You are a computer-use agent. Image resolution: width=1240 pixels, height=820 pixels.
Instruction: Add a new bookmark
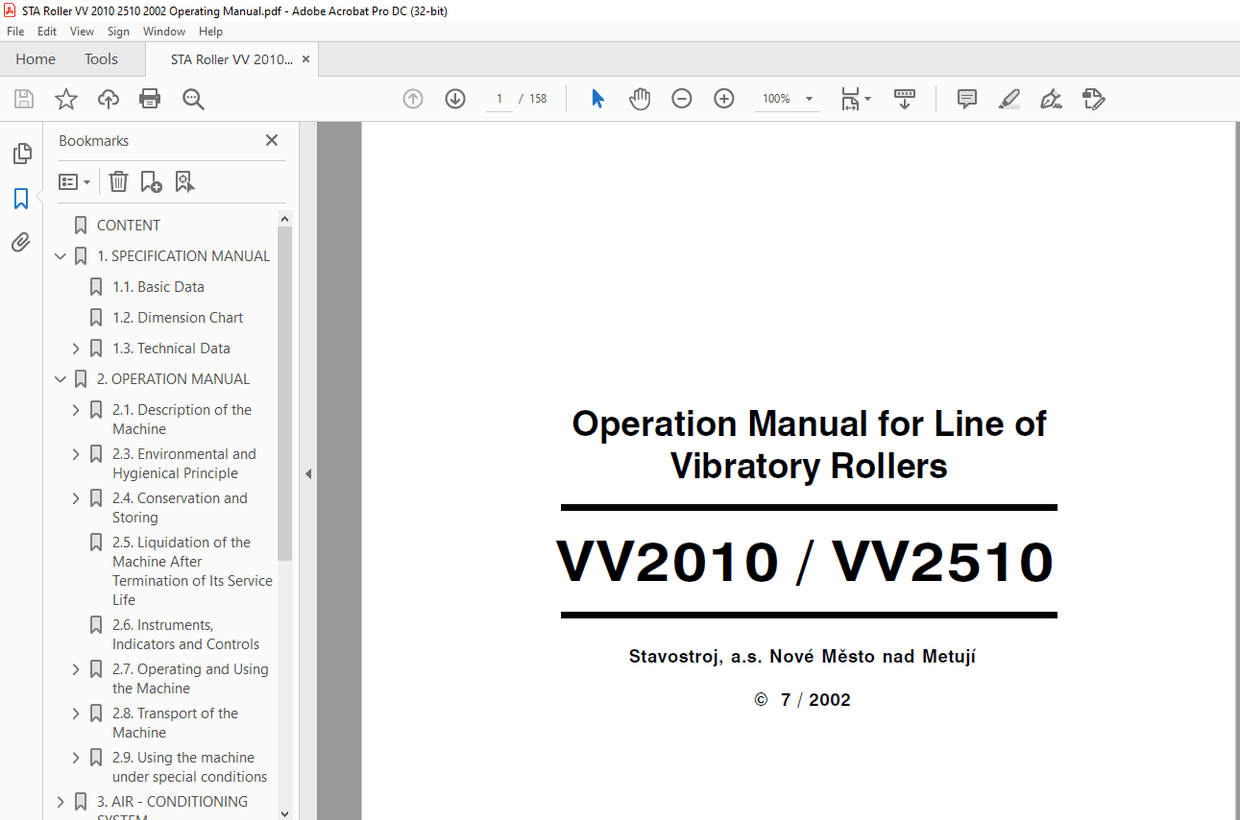pyautogui.click(x=150, y=181)
